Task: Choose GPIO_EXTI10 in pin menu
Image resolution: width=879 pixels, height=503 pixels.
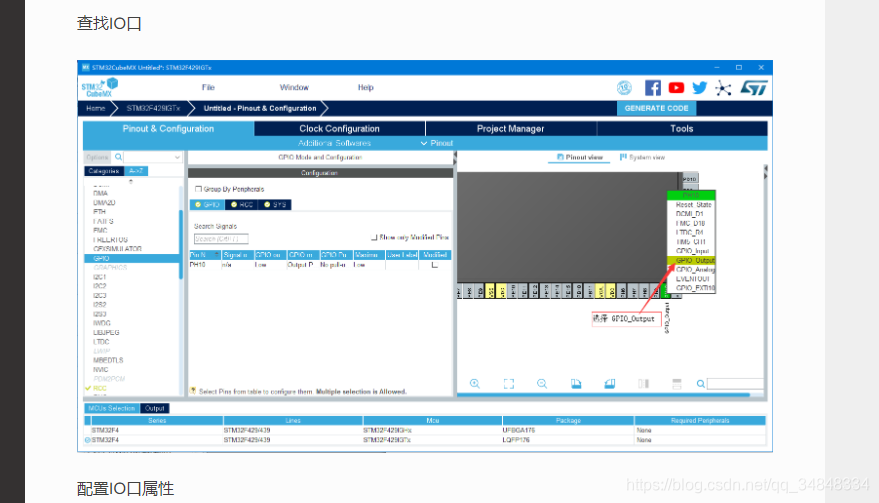Action: click(691, 288)
